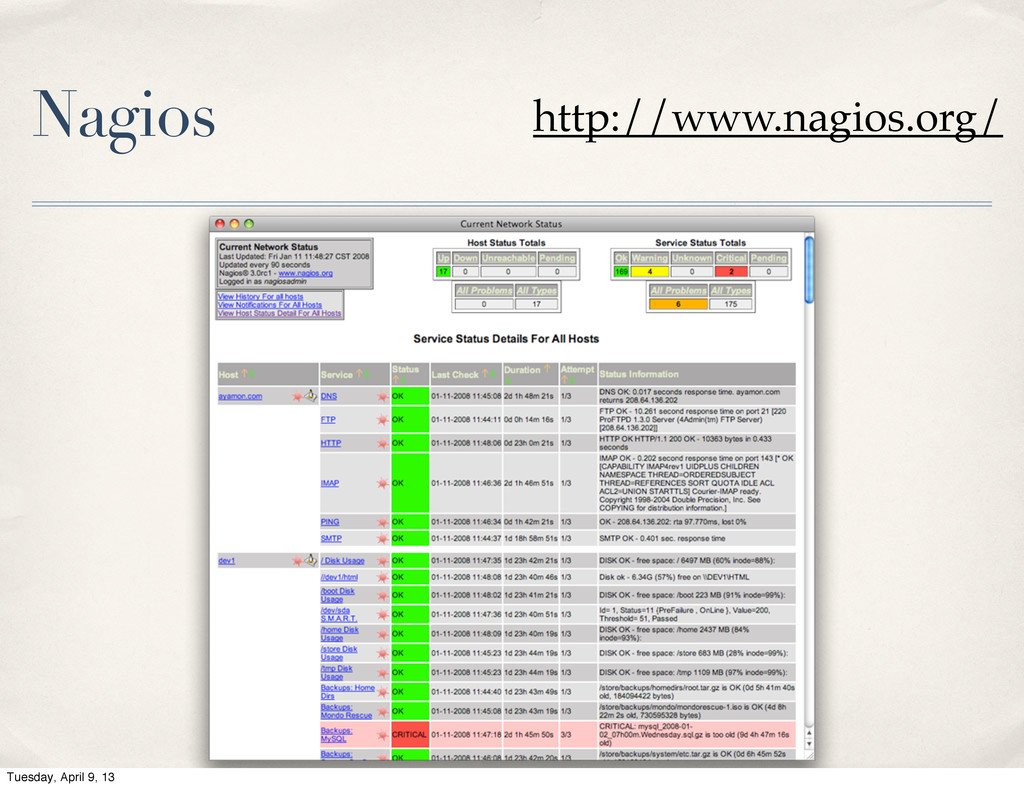Click the star icon in /home Disk Usage row

383,634
